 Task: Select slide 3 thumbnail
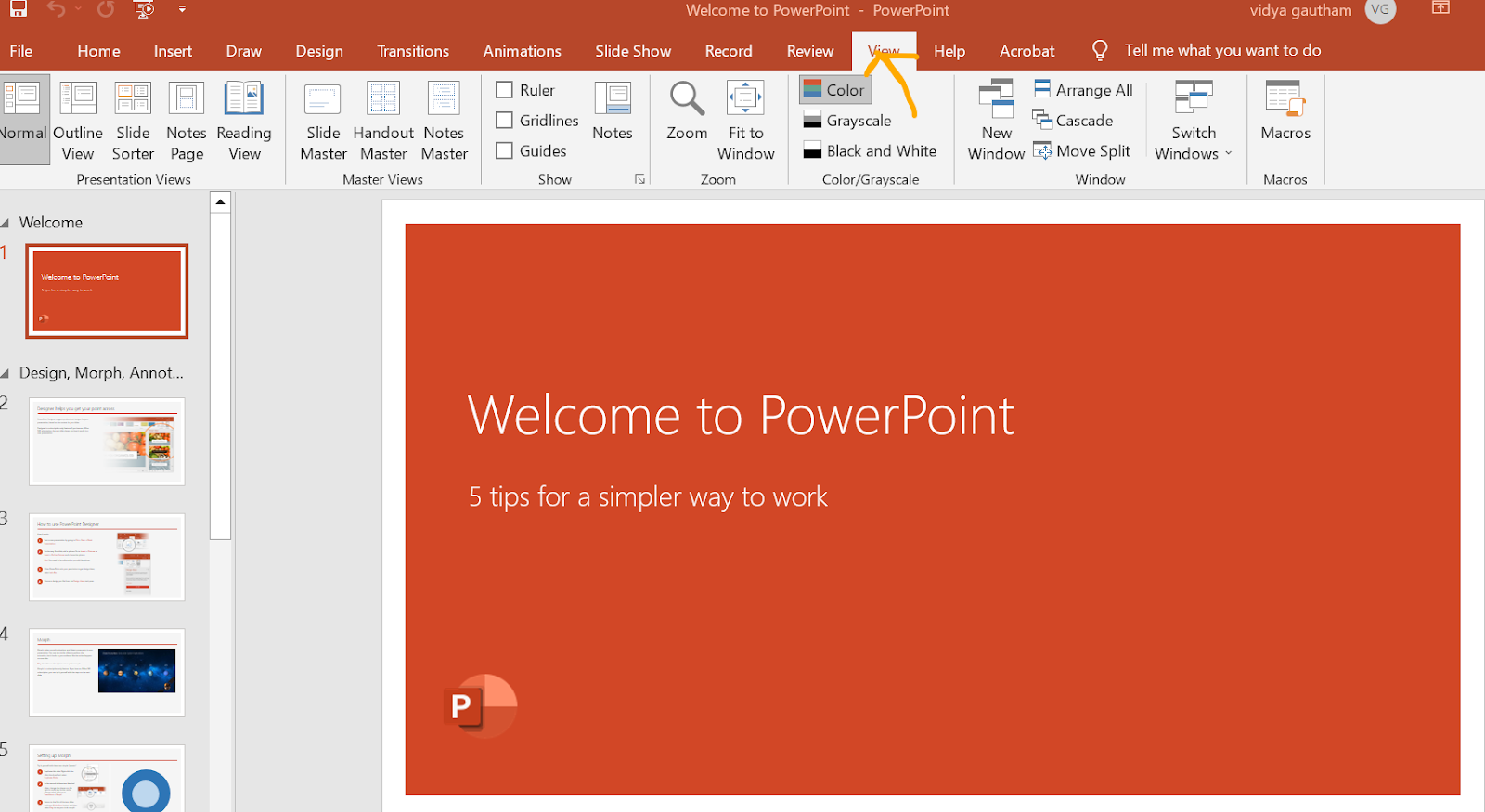[x=107, y=557]
